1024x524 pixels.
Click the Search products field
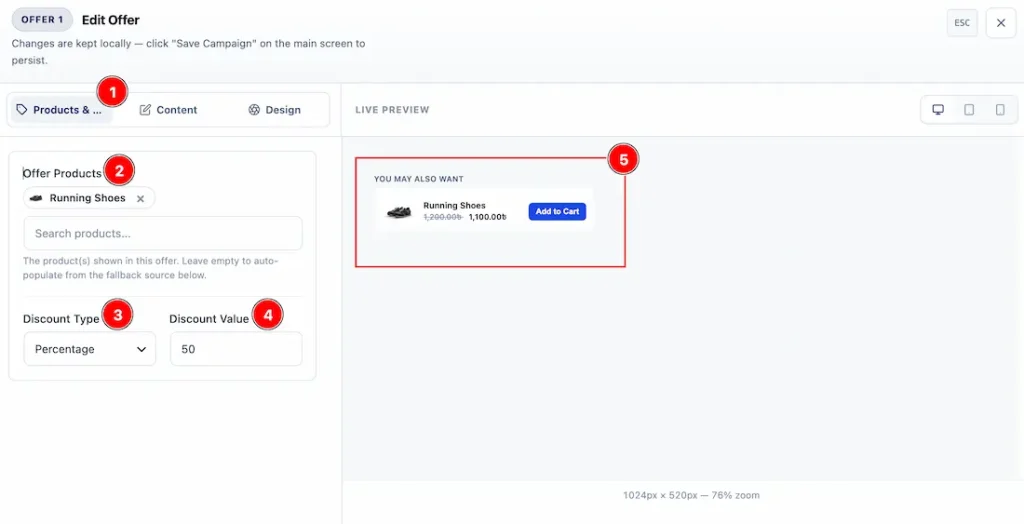coord(163,233)
